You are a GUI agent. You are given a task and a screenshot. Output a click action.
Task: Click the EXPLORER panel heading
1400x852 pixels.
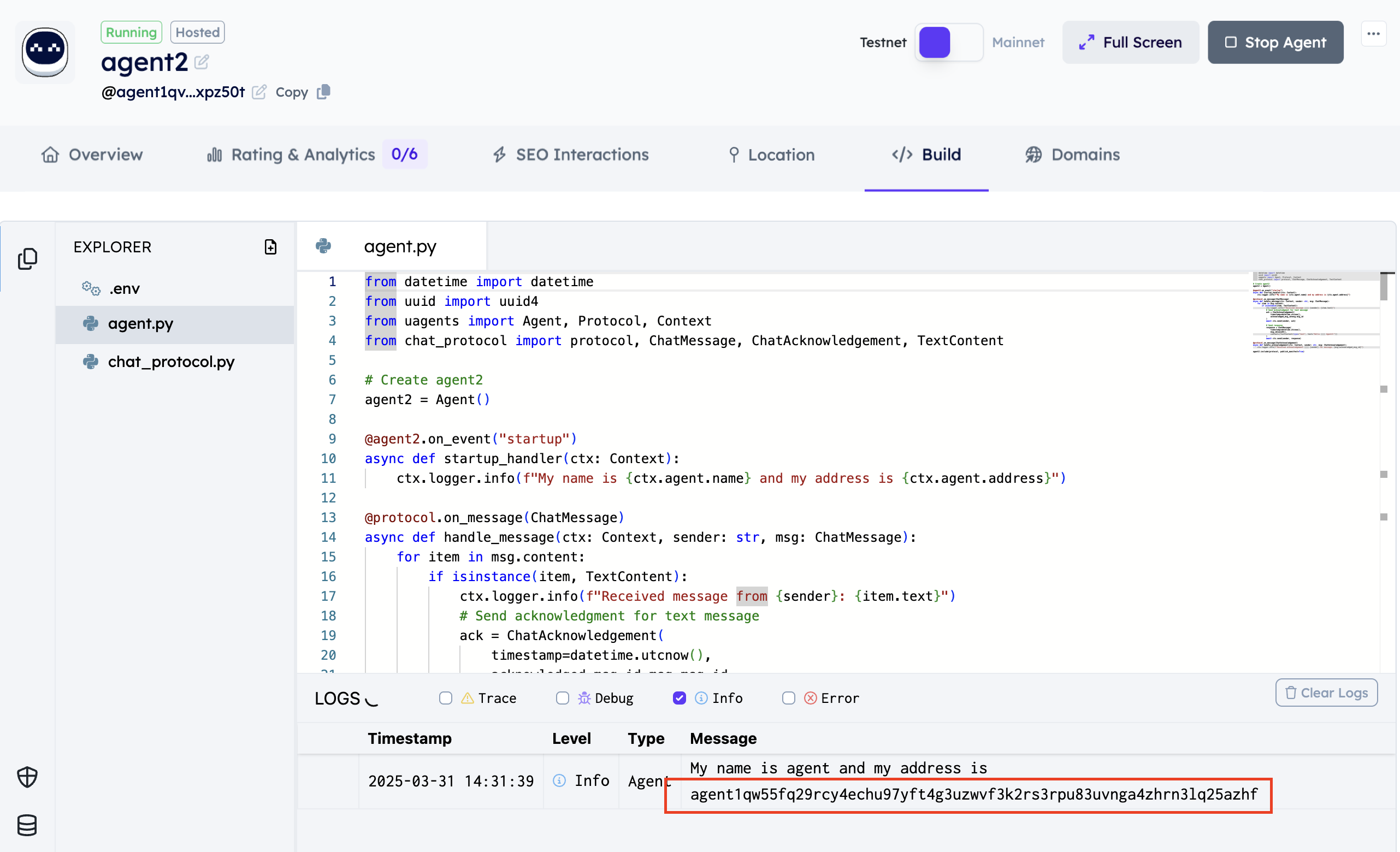tap(113, 247)
